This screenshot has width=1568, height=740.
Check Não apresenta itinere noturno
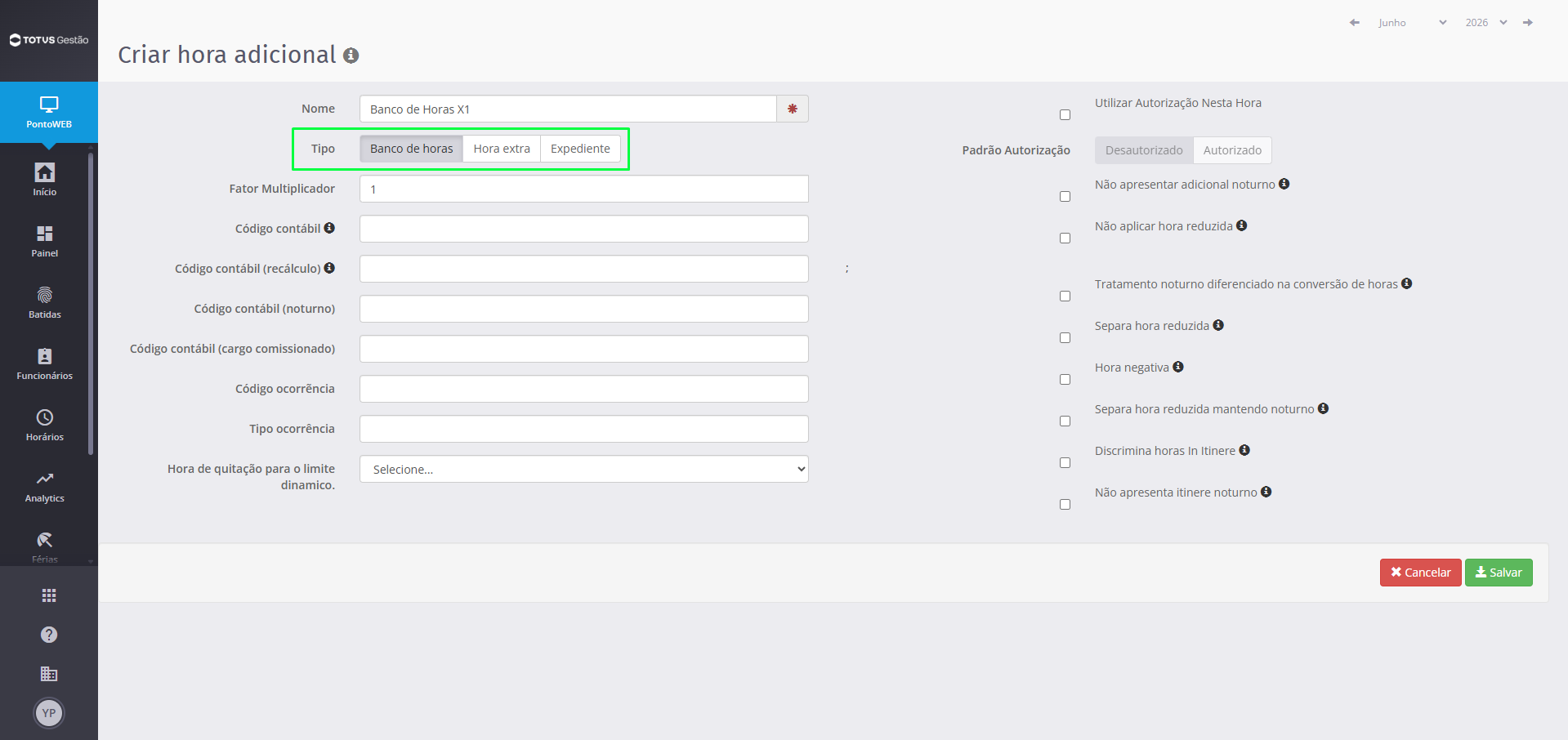tap(1065, 505)
